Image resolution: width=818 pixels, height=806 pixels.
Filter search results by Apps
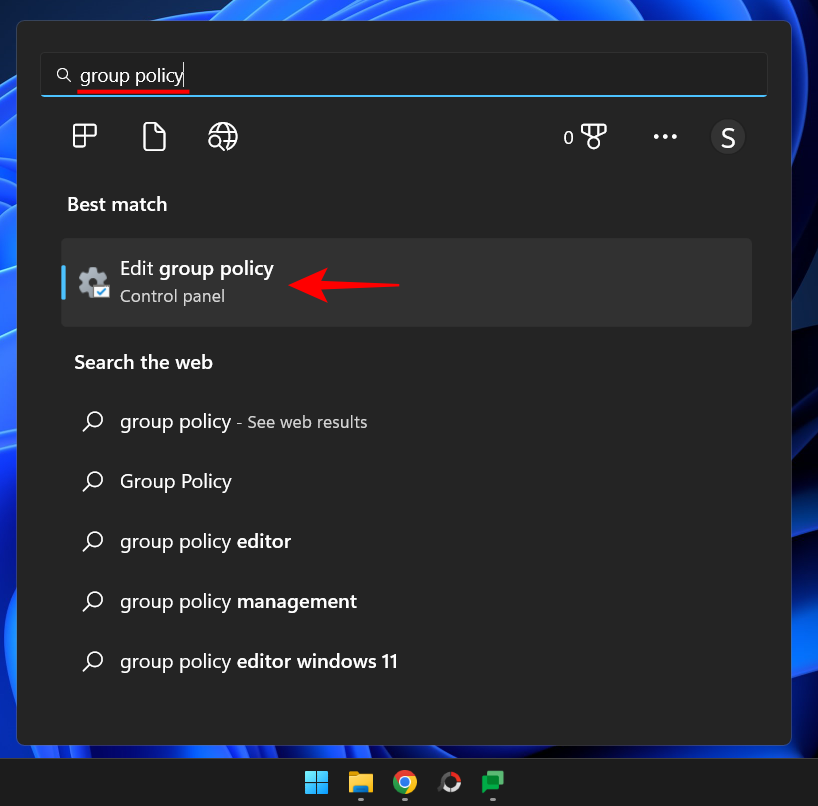coord(84,136)
